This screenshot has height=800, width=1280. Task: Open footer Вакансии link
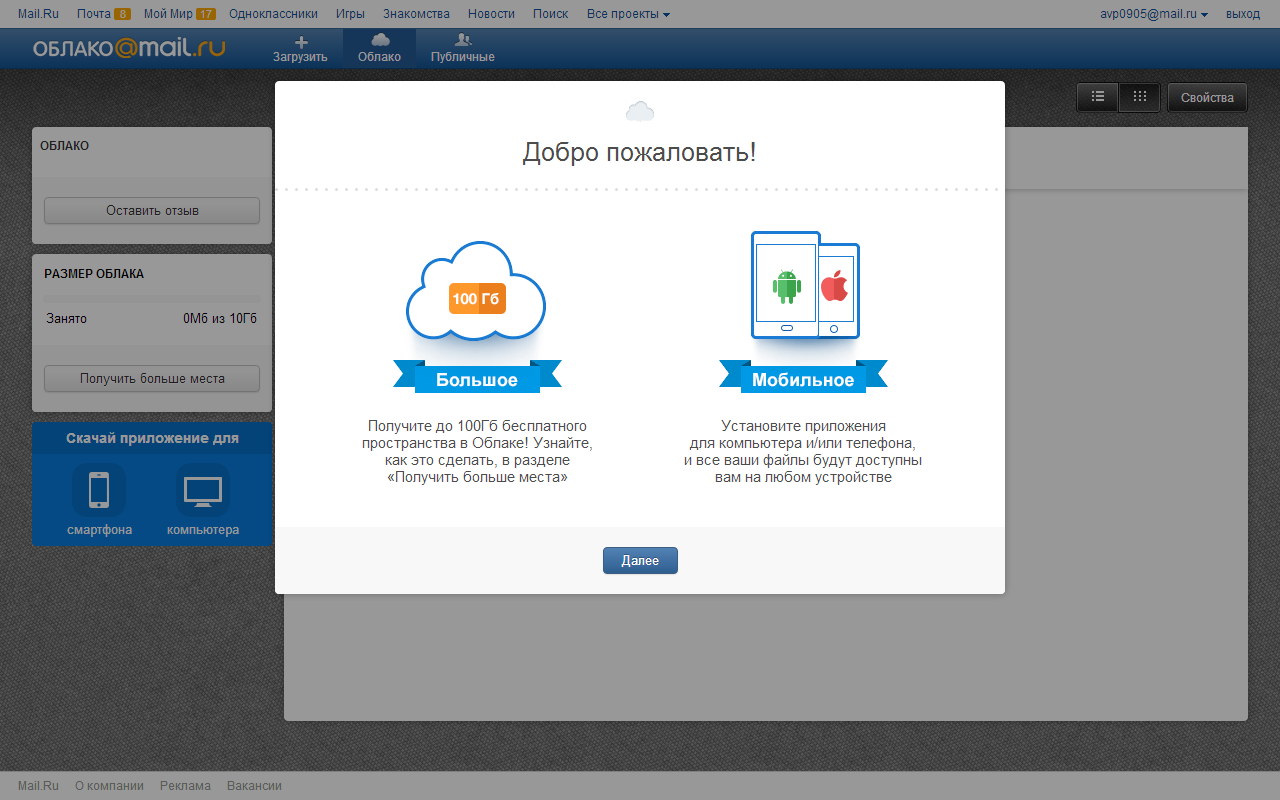pos(254,786)
